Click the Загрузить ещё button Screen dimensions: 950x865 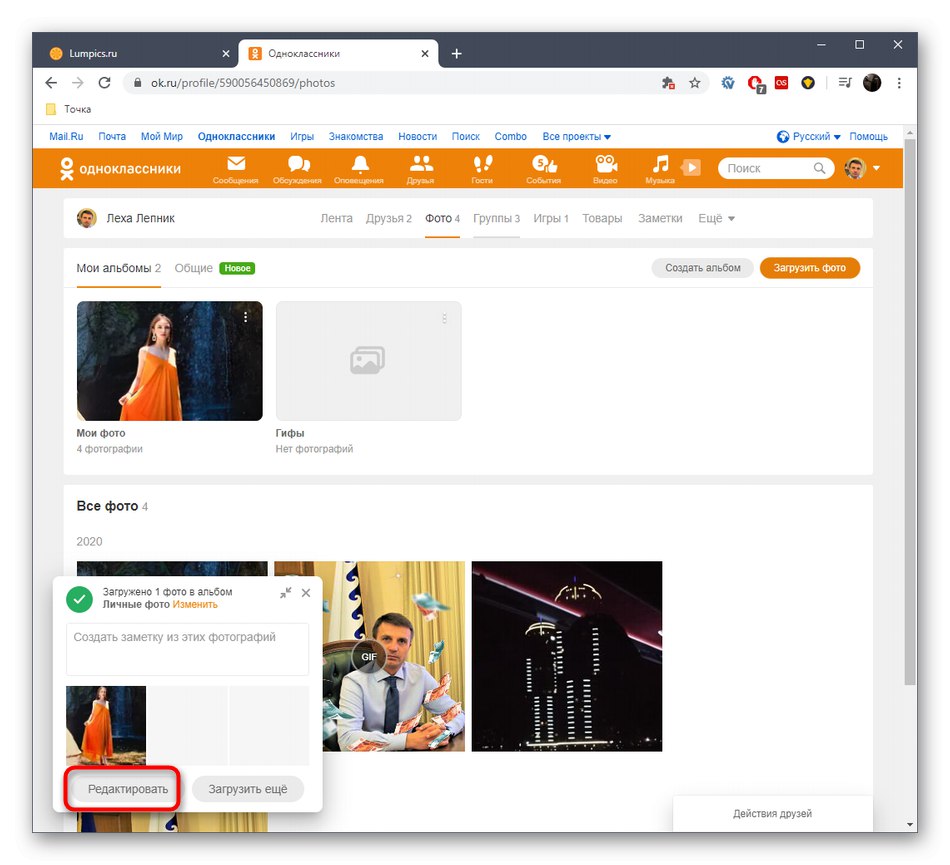coord(248,789)
